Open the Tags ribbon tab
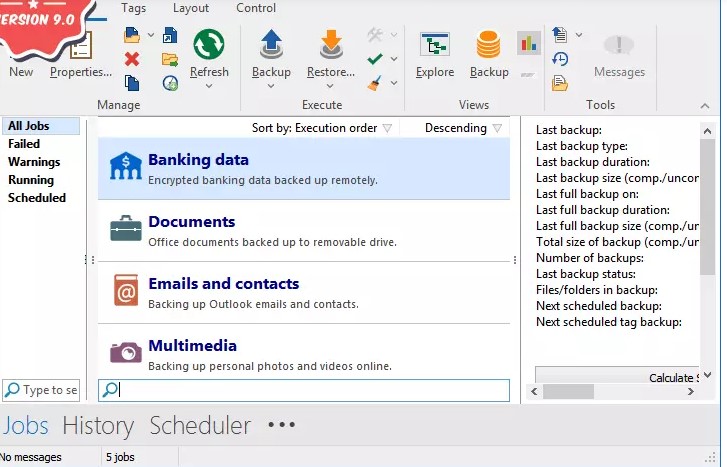The image size is (727, 467). 134,8
